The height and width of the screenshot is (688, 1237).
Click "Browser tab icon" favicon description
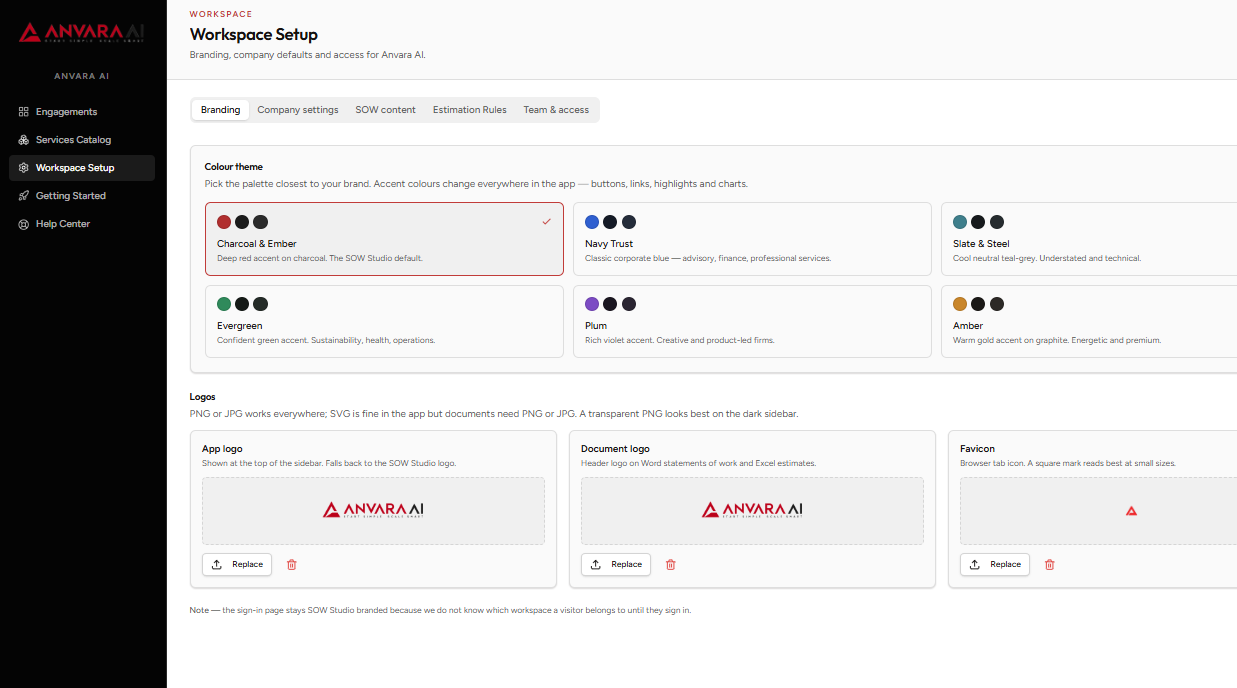click(1068, 463)
